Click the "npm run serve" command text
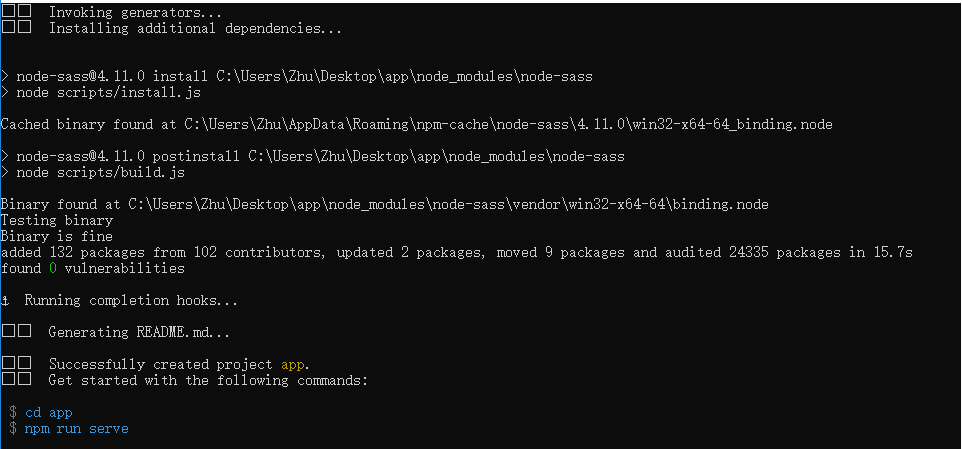This screenshot has width=962, height=449. click(x=76, y=428)
